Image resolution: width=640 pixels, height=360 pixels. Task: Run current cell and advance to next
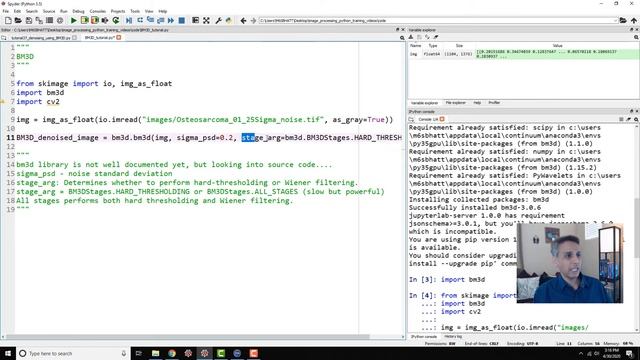point(95,20)
